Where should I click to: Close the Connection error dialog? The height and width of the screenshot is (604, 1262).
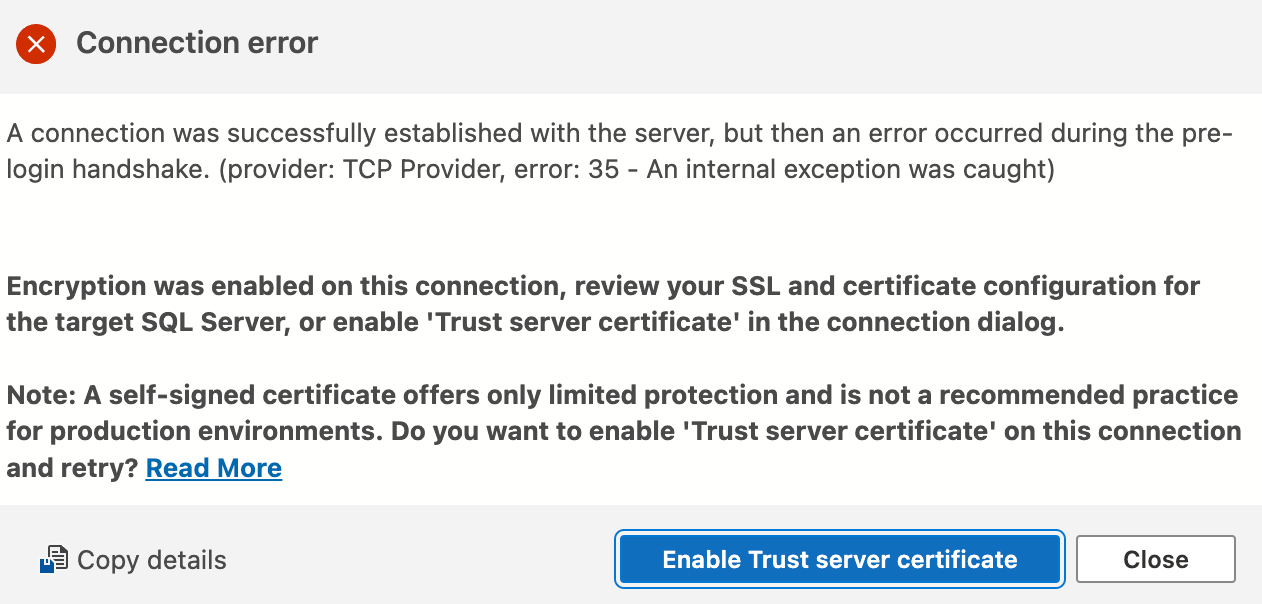pos(1155,559)
